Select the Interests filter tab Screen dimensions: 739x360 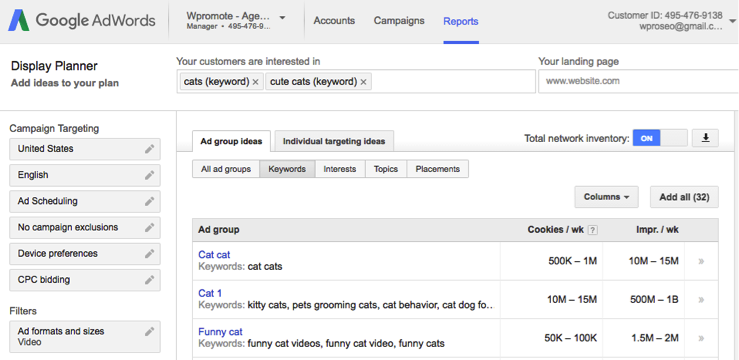point(340,169)
